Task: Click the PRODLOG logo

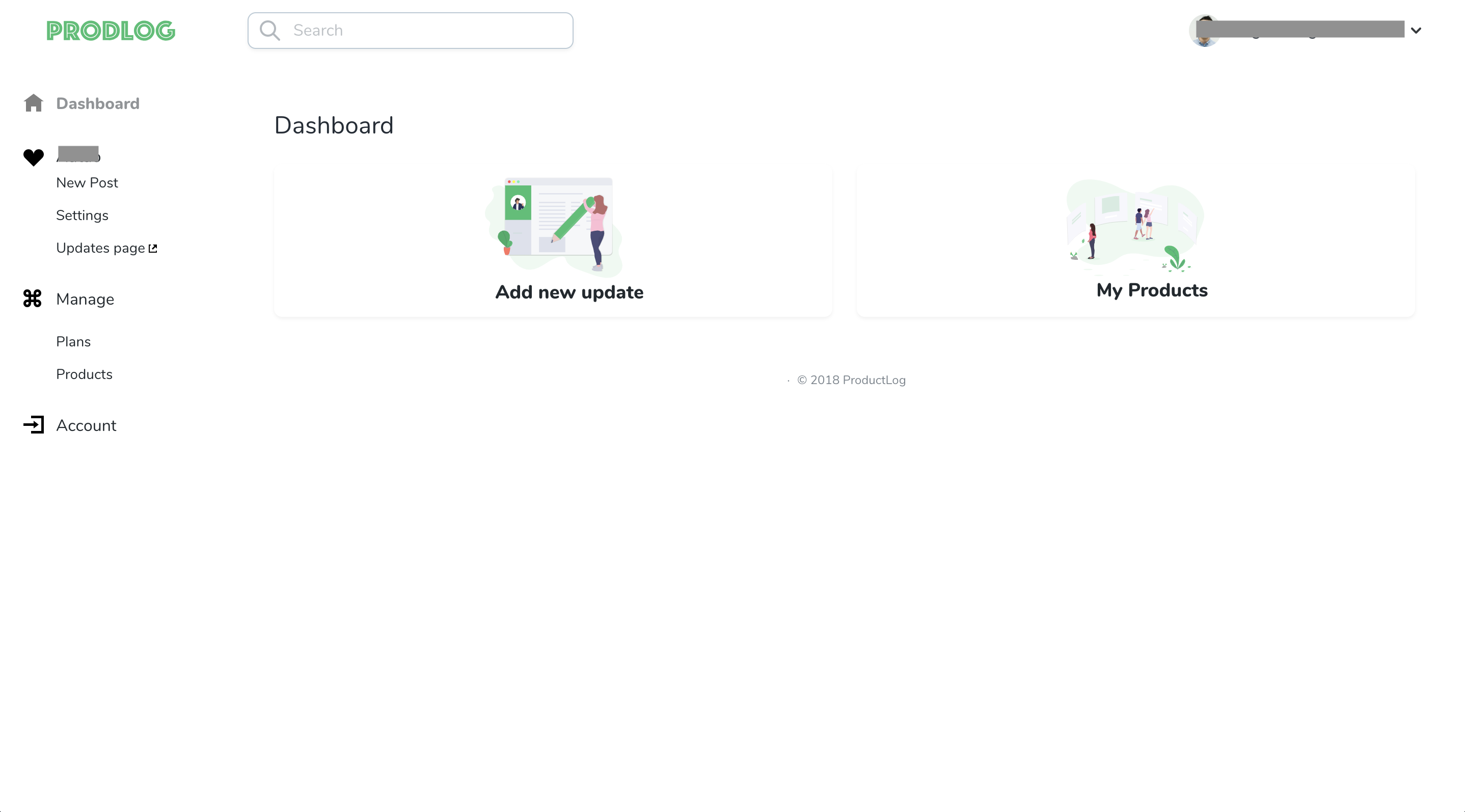Action: pos(111,30)
